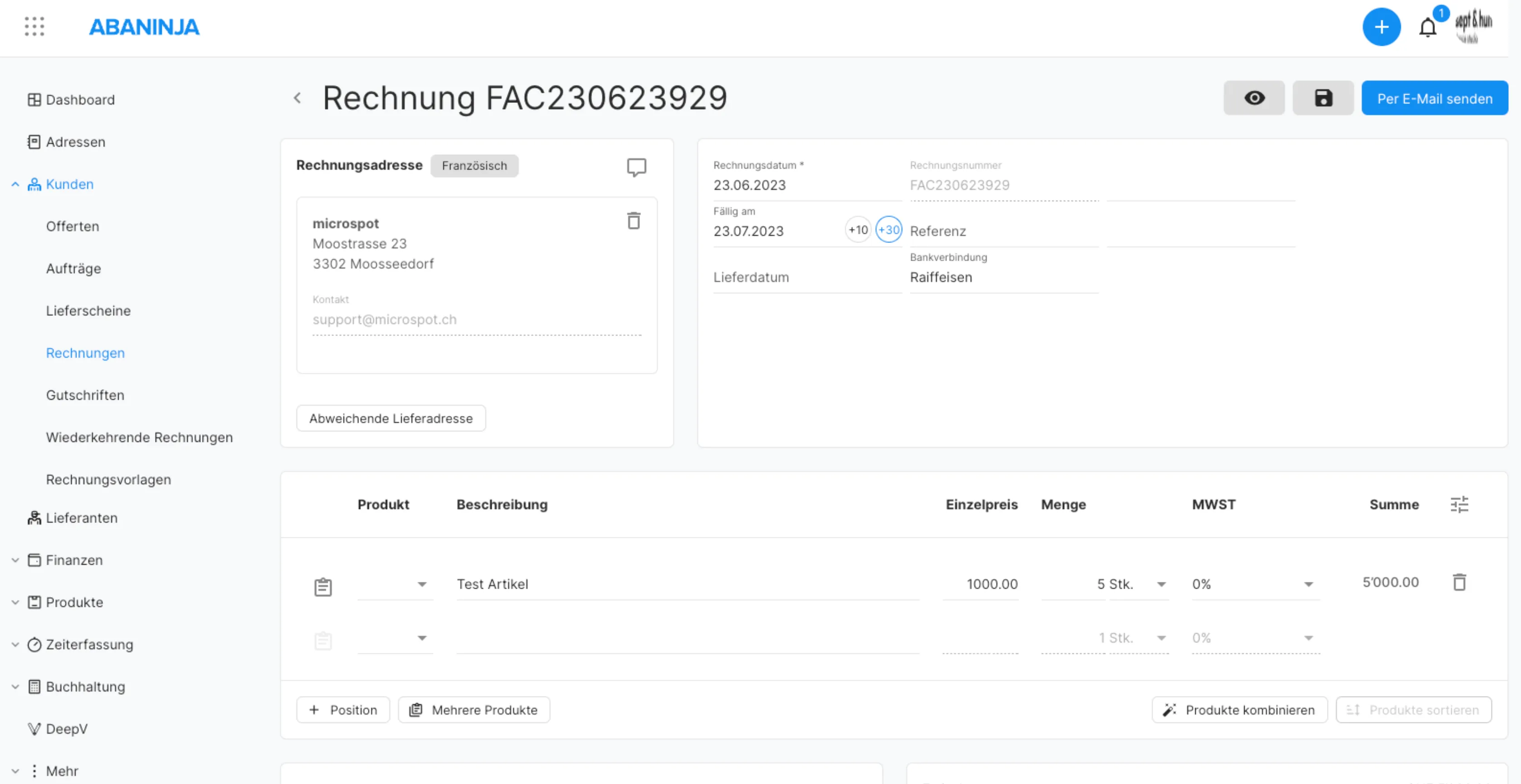The width and height of the screenshot is (1521, 784).
Task: Open column settings icon next to Summe
Action: [1459, 505]
